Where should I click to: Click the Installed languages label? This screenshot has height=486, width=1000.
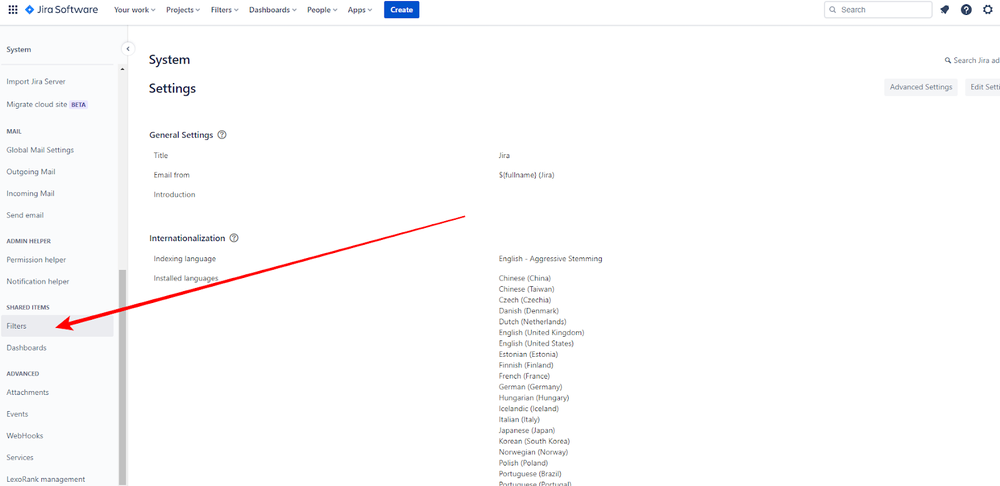click(x=186, y=278)
